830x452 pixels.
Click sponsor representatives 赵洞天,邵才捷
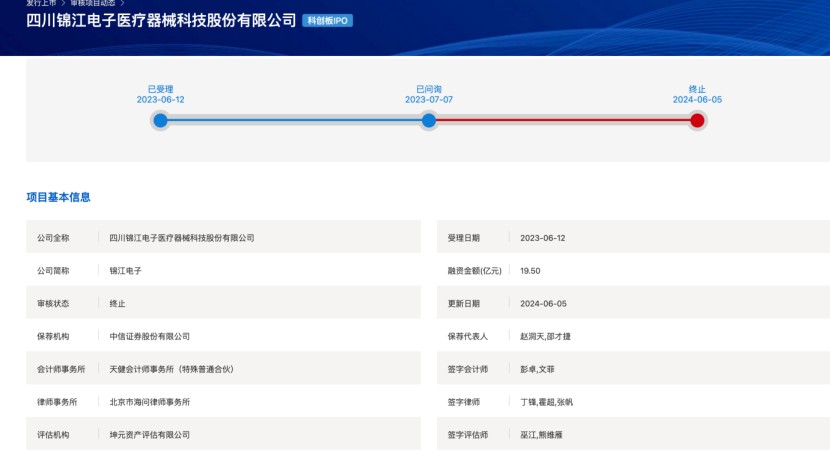tap(546, 336)
